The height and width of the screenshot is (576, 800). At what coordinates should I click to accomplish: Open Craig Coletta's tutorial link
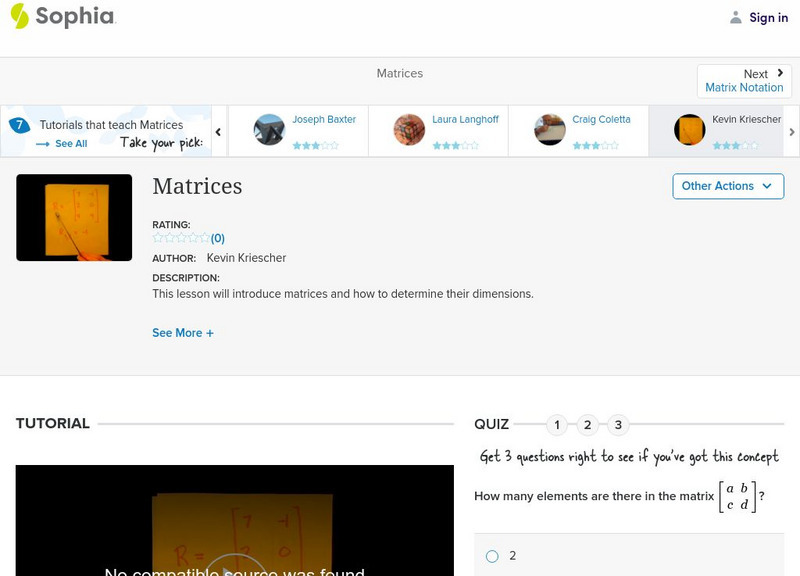click(x=601, y=119)
